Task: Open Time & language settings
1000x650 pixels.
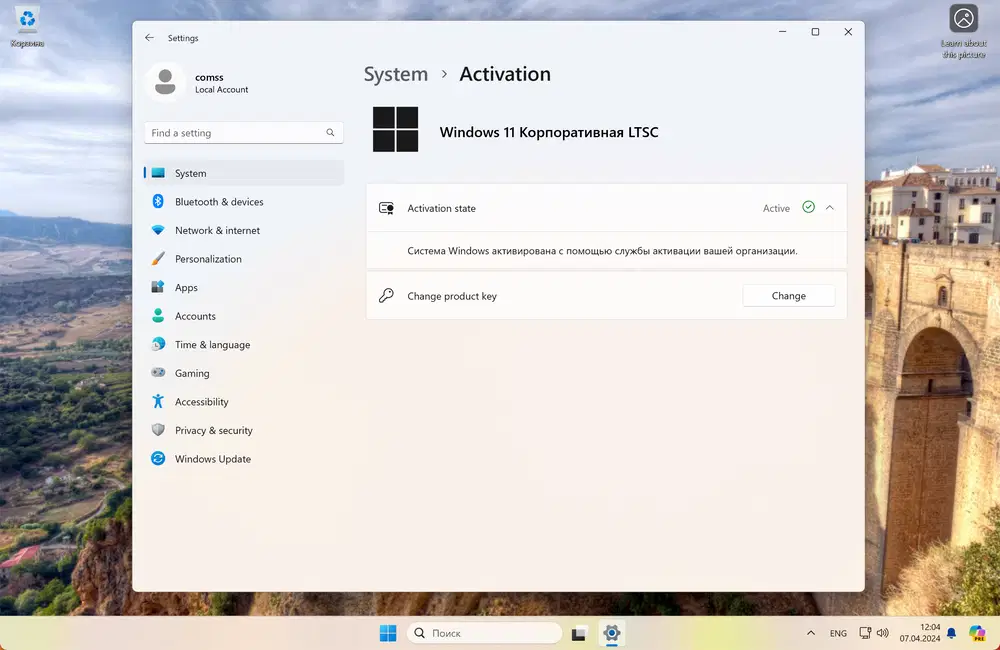Action: click(x=244, y=344)
